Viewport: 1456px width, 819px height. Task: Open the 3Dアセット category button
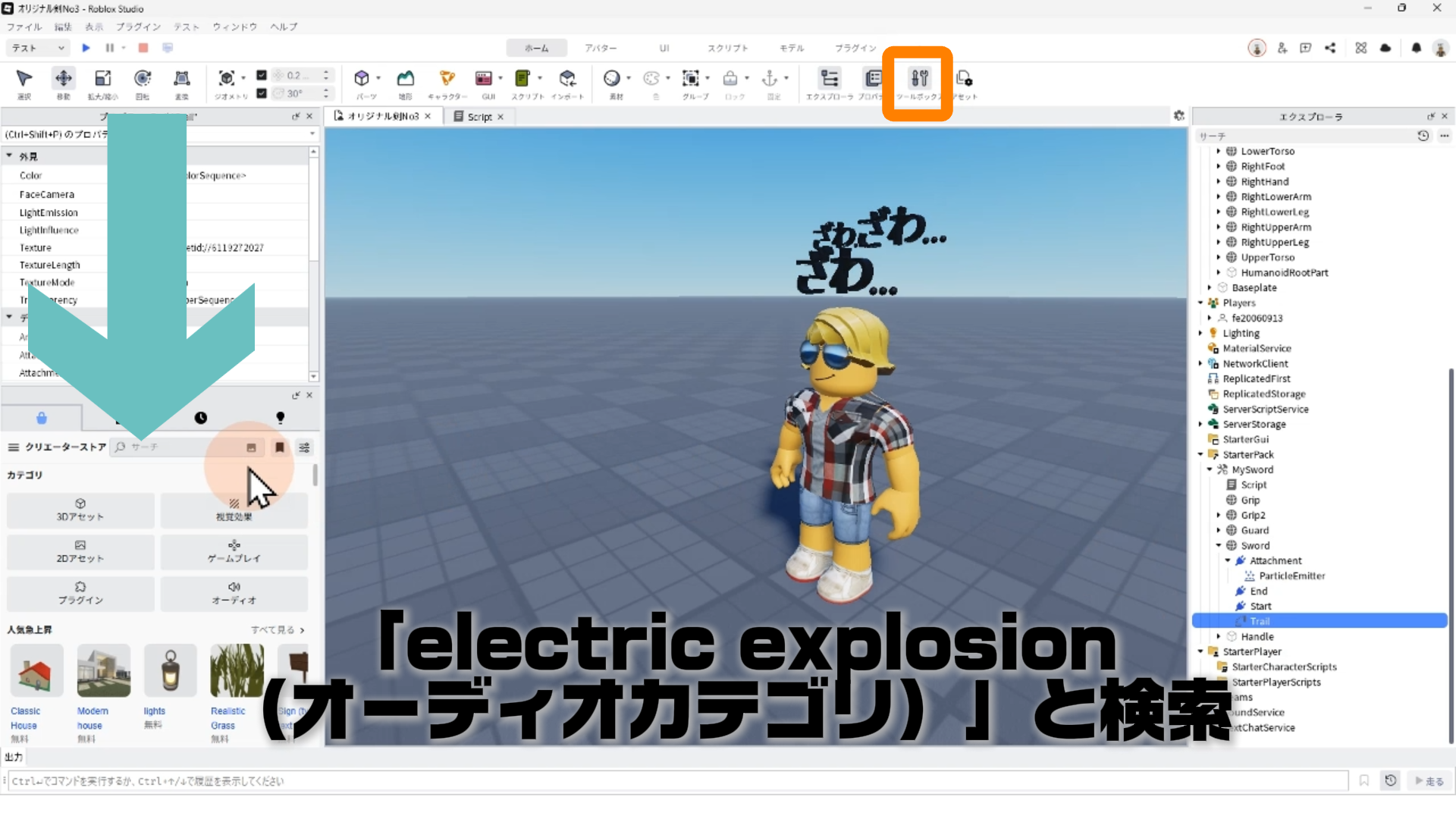(x=80, y=510)
